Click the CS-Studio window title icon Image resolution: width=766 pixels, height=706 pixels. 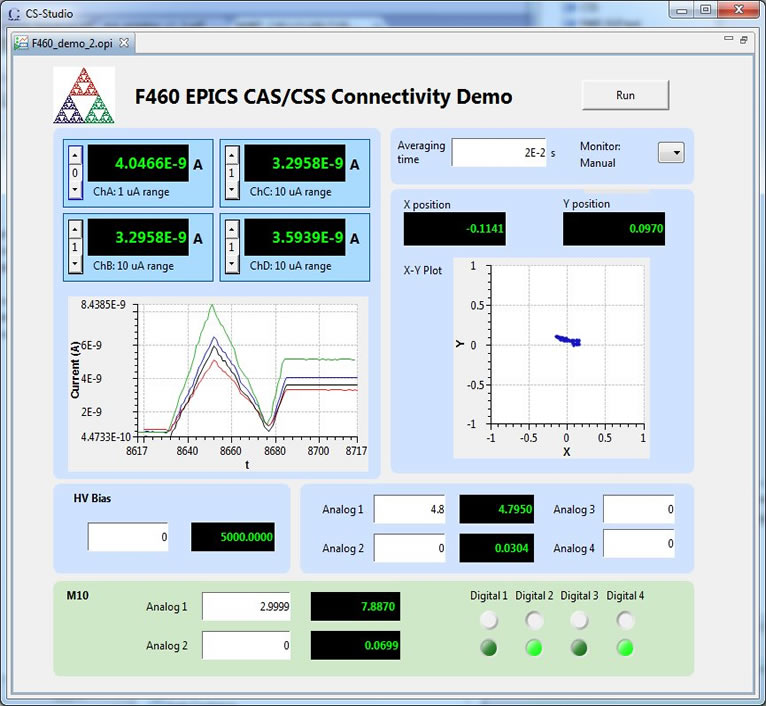point(13,12)
